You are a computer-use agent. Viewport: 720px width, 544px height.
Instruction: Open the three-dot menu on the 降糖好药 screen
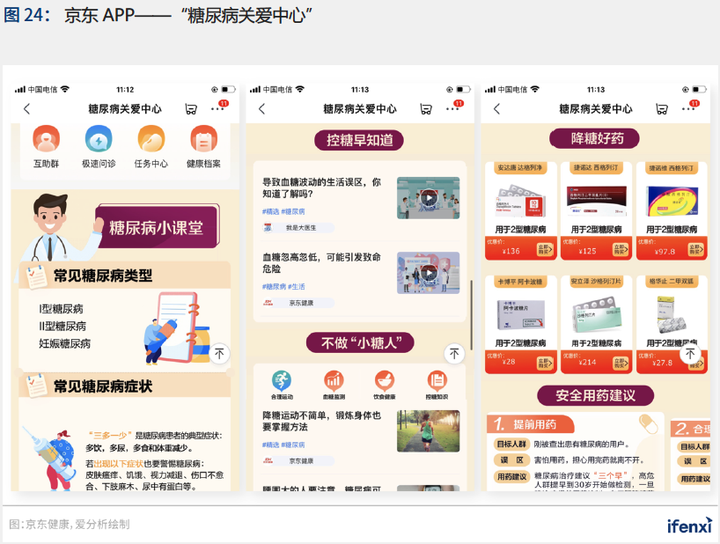(x=687, y=109)
